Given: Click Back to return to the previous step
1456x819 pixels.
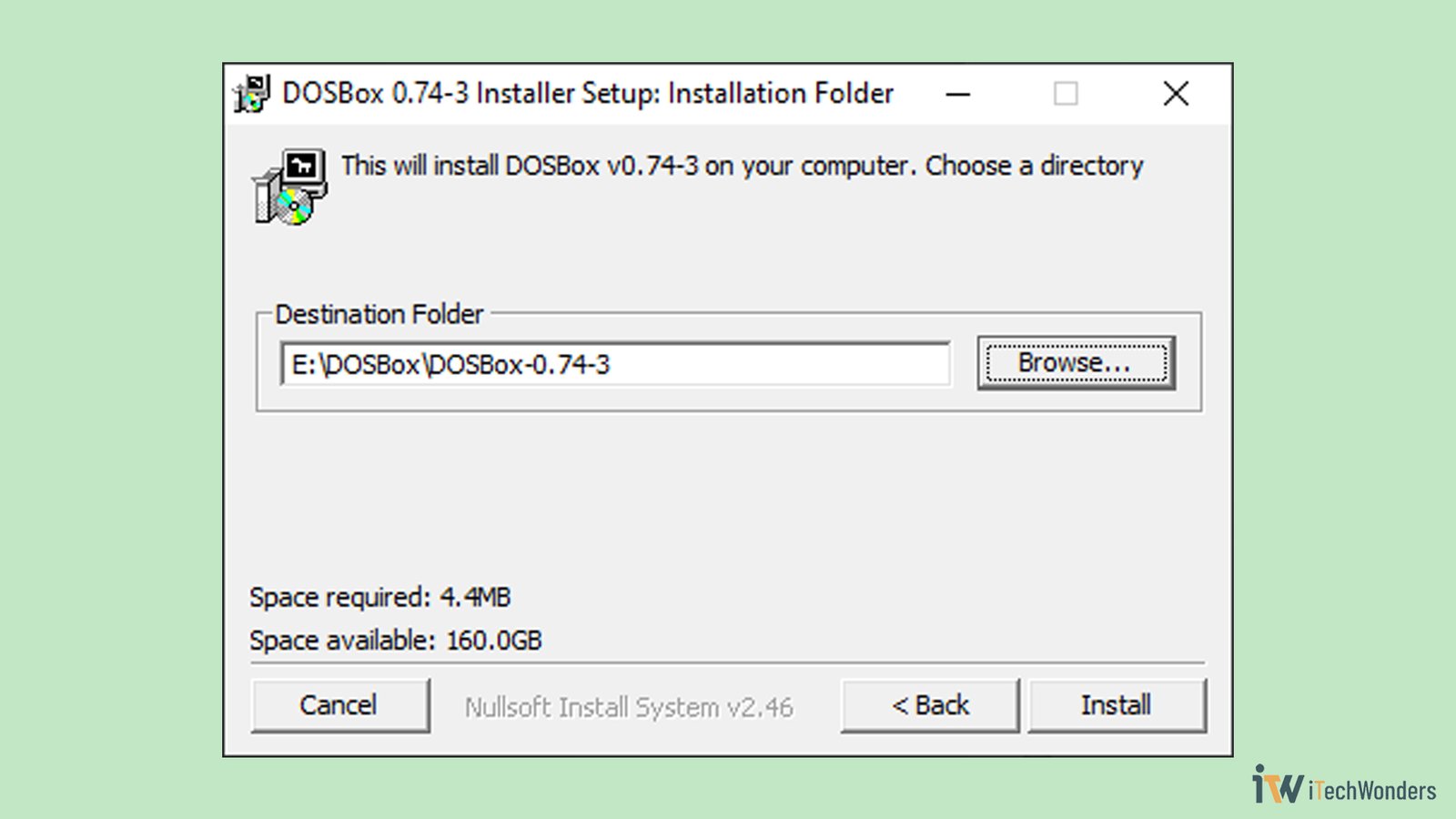Looking at the screenshot, I should click(x=930, y=705).
